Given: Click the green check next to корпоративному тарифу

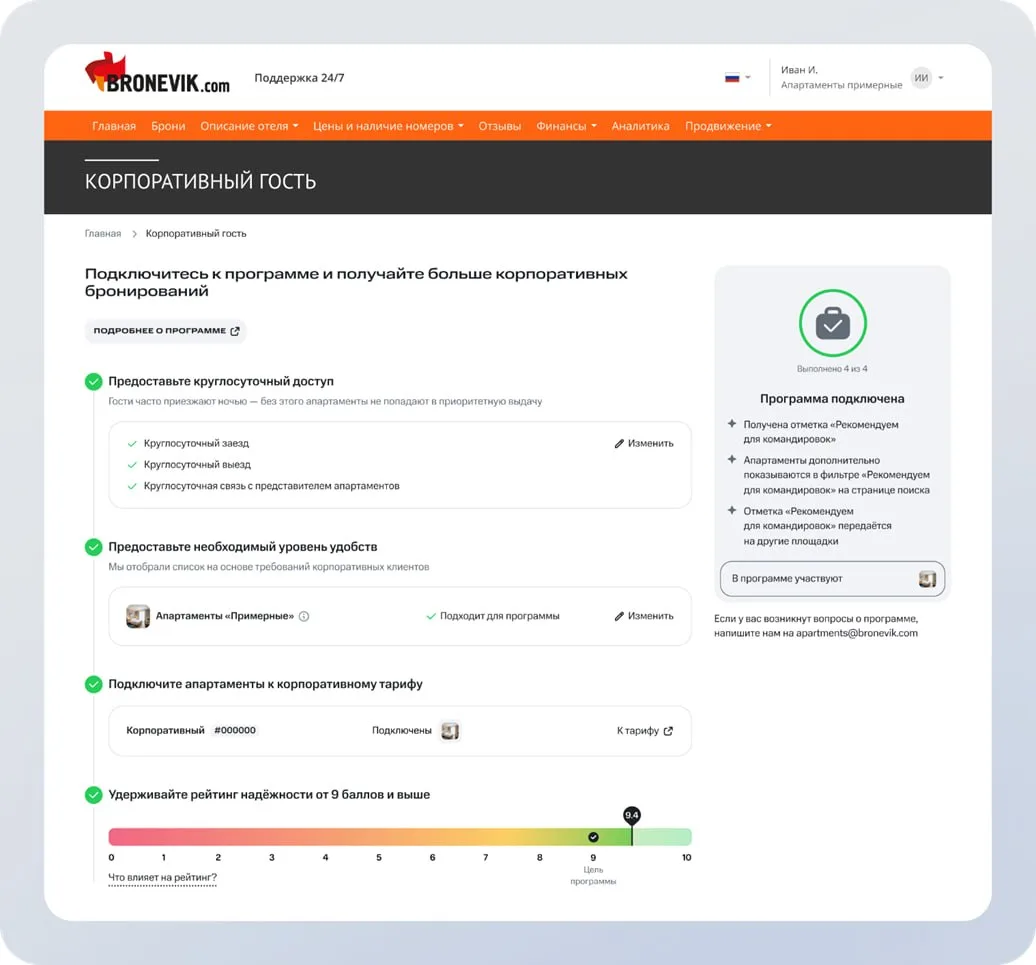Looking at the screenshot, I should pos(93,684).
